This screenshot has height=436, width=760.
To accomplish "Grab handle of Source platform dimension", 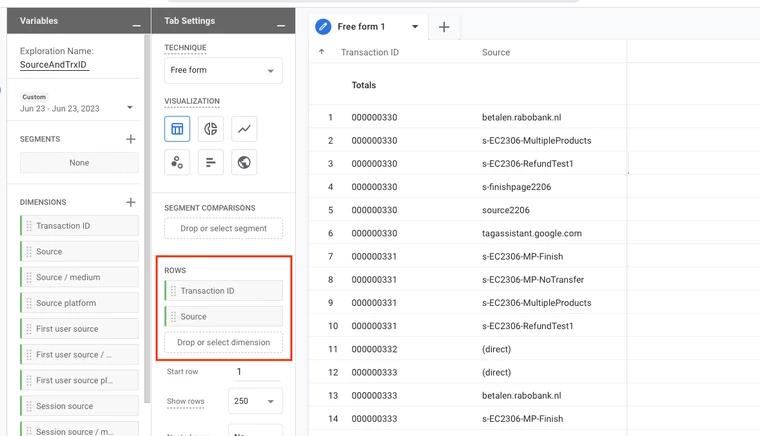I will pos(29,303).
